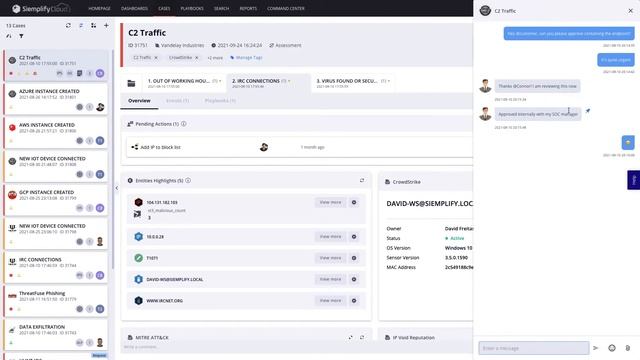Click the blue side tab on chat panel edge

coord(633,180)
